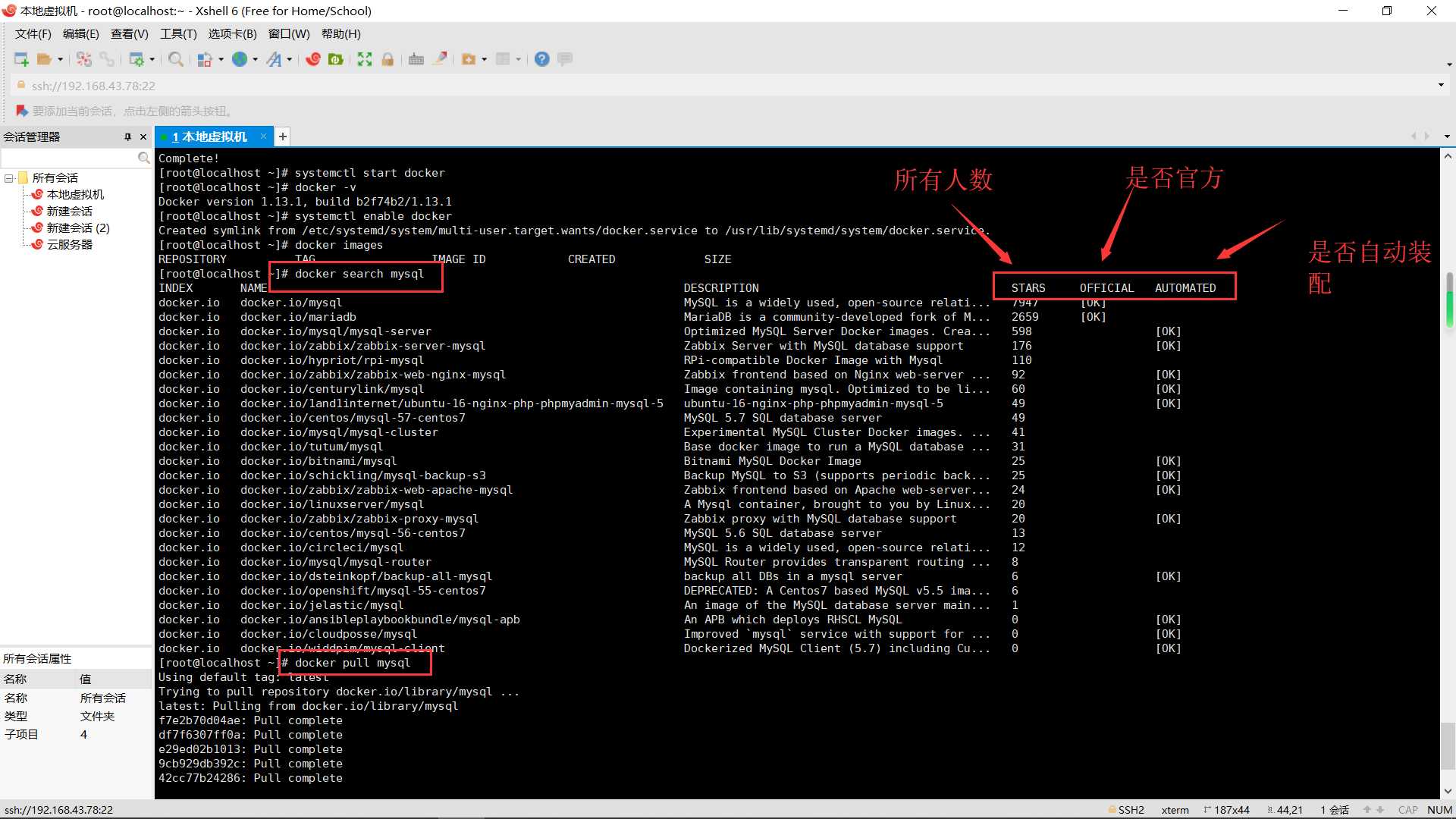The height and width of the screenshot is (819, 1456).
Task: Open dropdown next to color scheme icon
Action: (221, 59)
